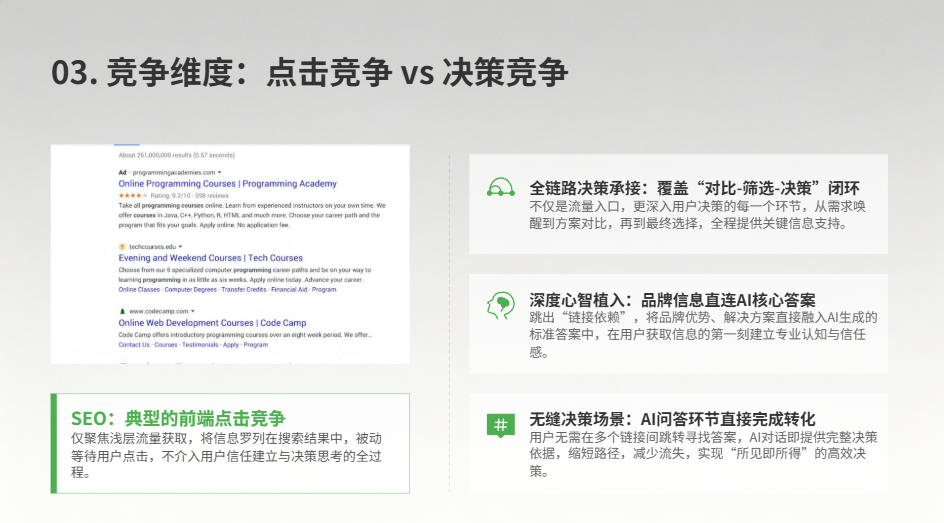Click the green hashtag speech-bubble icon

point(500,426)
